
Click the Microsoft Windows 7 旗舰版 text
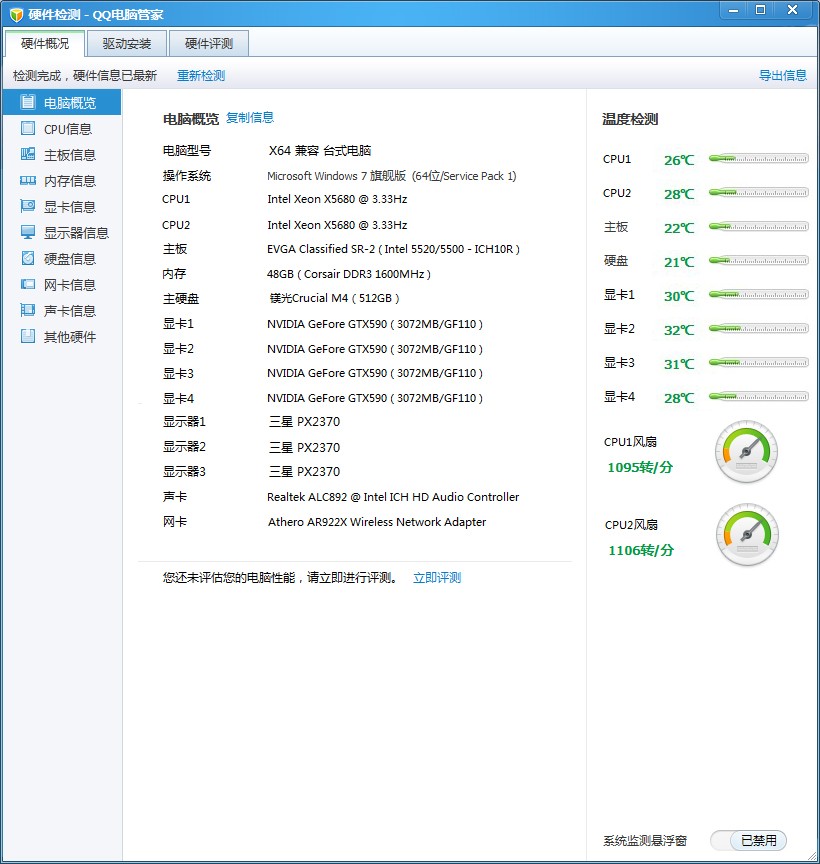(x=392, y=176)
